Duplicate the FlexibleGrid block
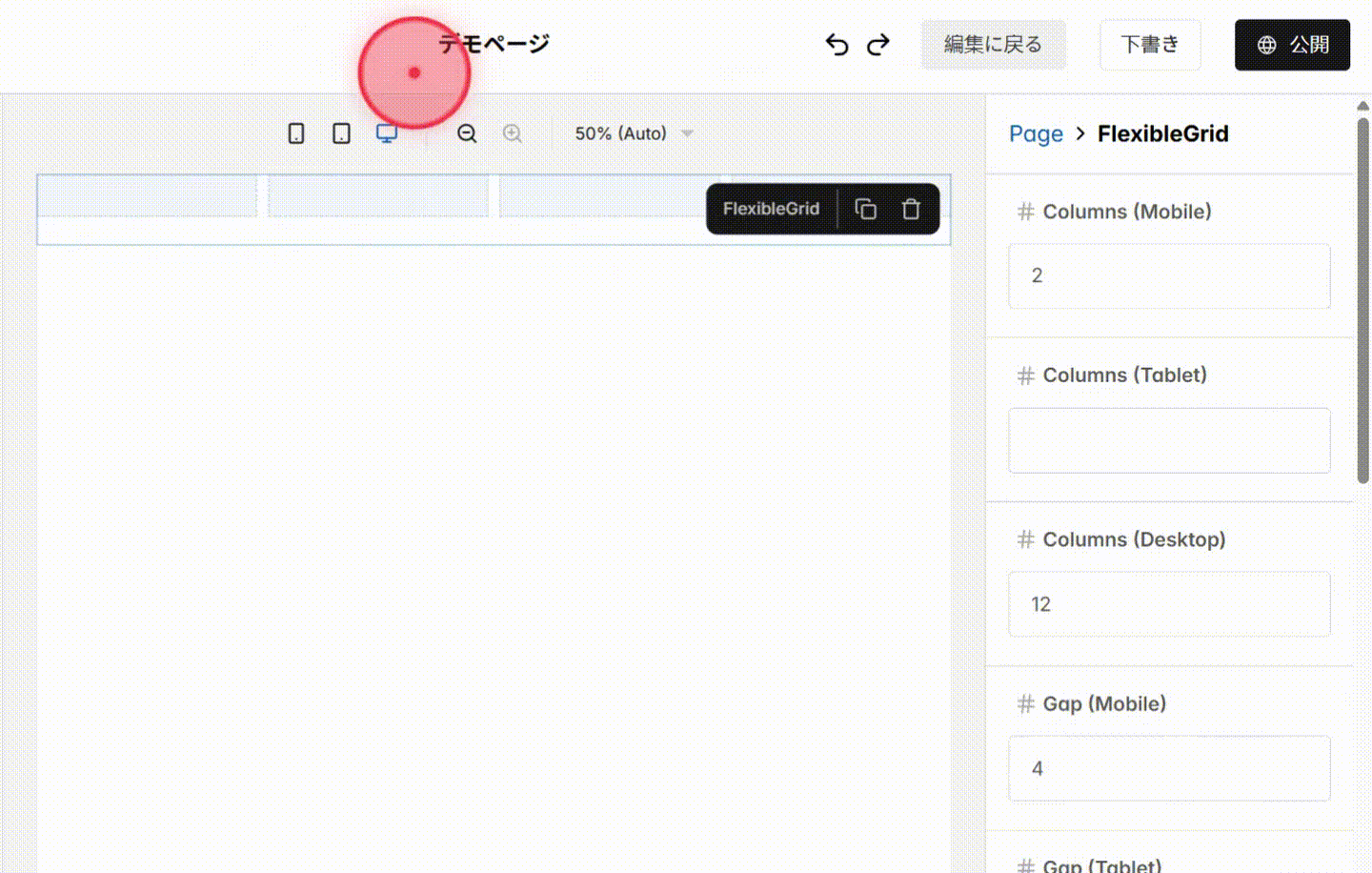Screen dimensions: 1372x873 click(x=866, y=209)
